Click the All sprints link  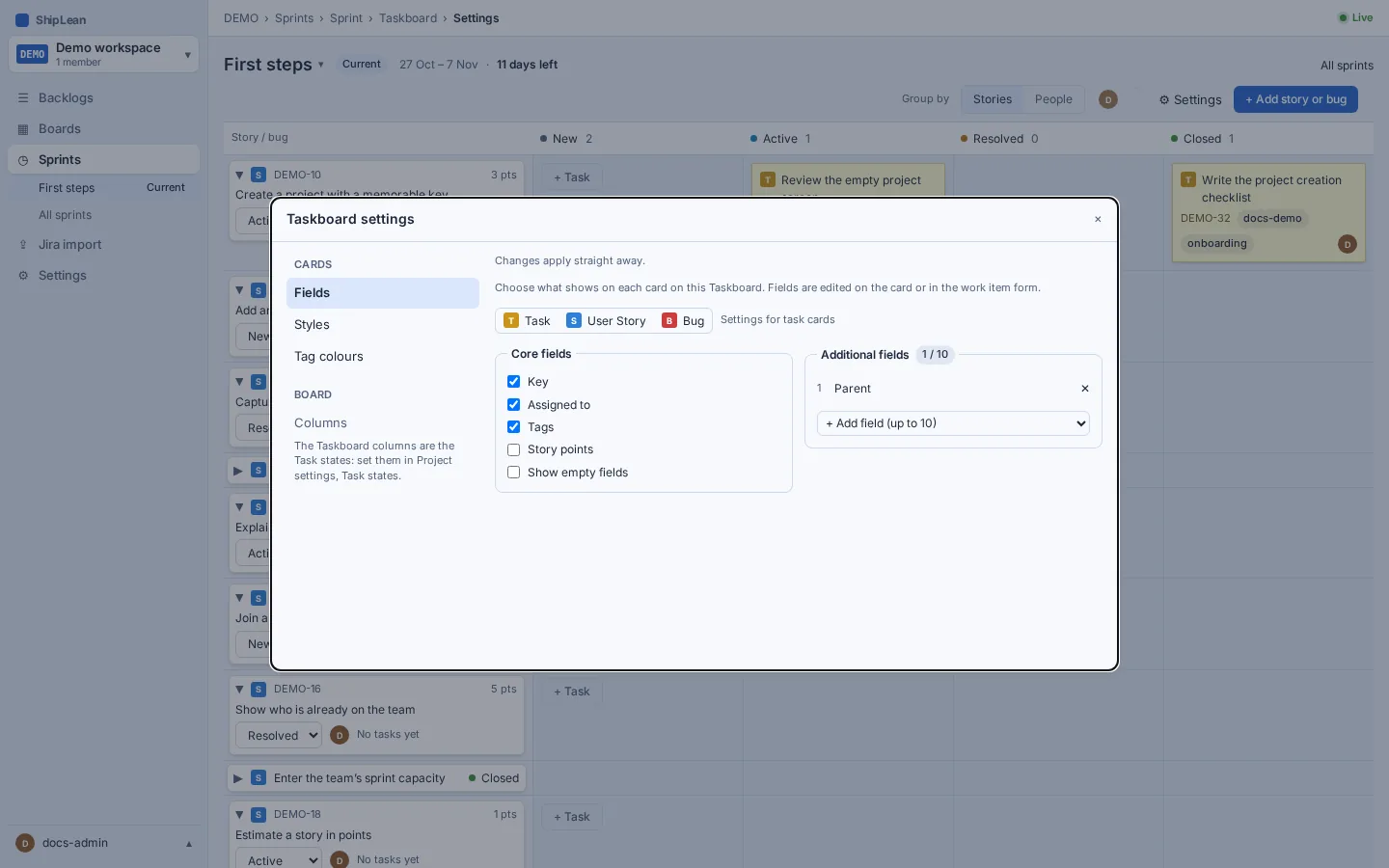coord(1347,66)
